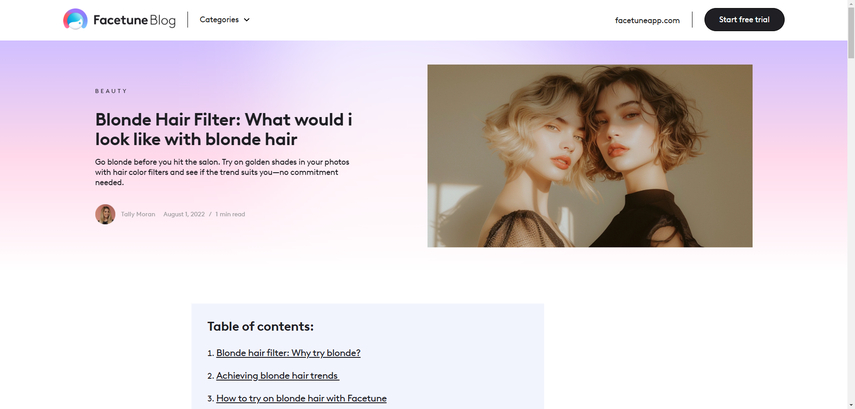This screenshot has height=409, width=855.
Task: Start the free trial
Action: (744, 20)
